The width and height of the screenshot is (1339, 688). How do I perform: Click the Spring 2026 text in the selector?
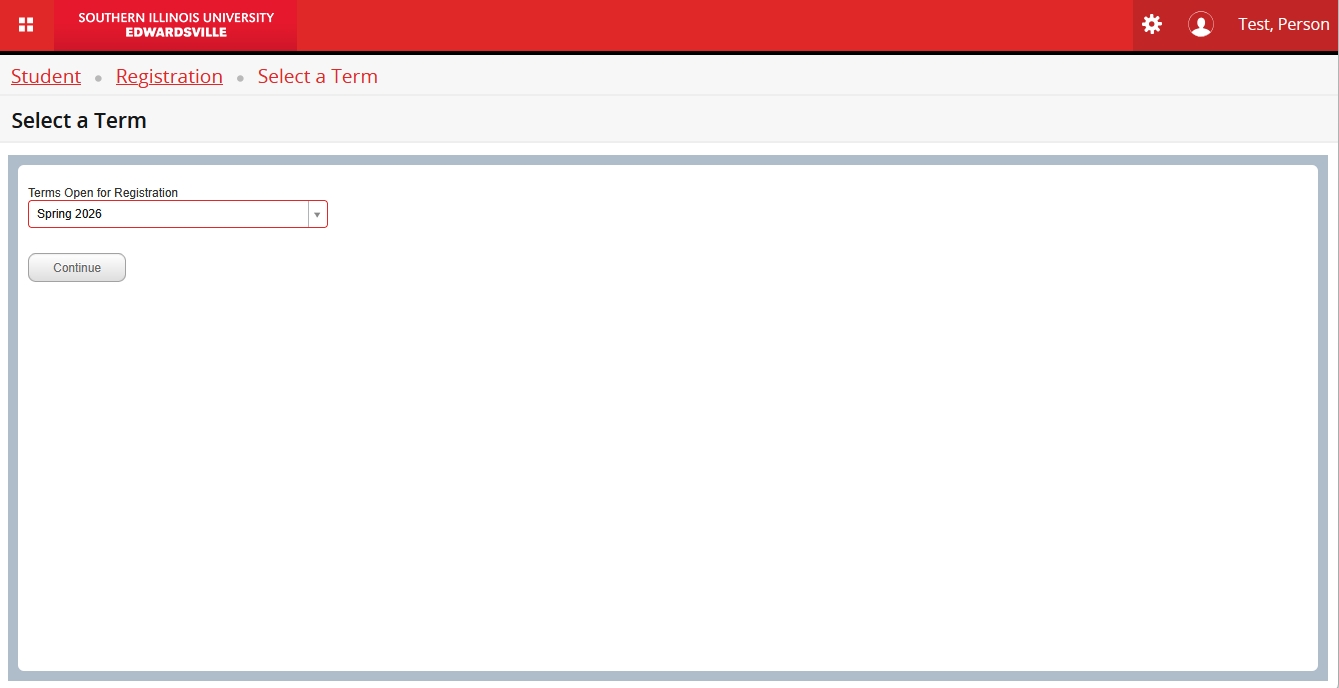coord(69,214)
